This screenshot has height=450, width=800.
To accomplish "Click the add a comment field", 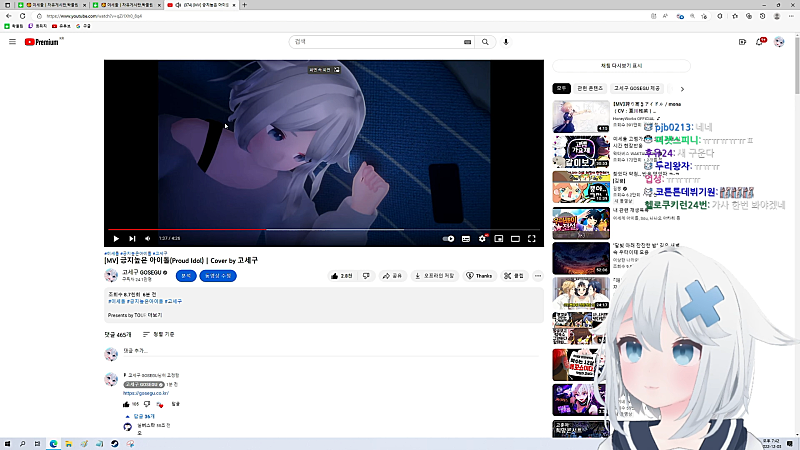I will coord(332,351).
